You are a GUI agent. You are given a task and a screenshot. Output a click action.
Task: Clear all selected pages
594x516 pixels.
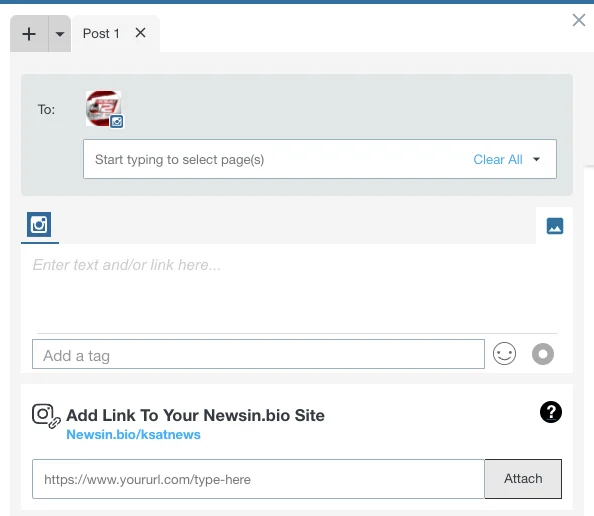pyautogui.click(x=498, y=159)
